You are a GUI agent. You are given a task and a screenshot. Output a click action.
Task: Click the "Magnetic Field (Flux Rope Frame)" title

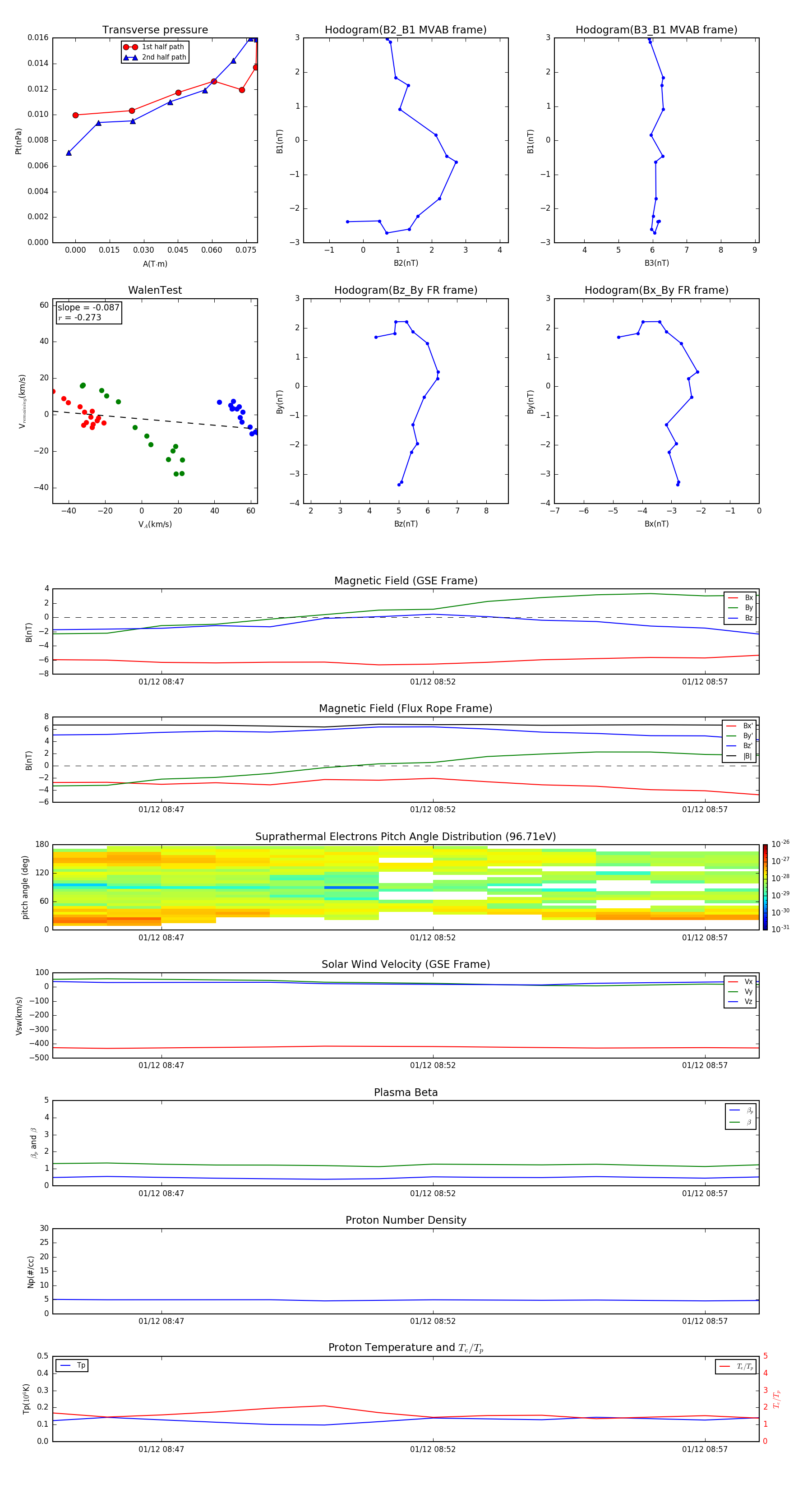pyautogui.click(x=406, y=709)
